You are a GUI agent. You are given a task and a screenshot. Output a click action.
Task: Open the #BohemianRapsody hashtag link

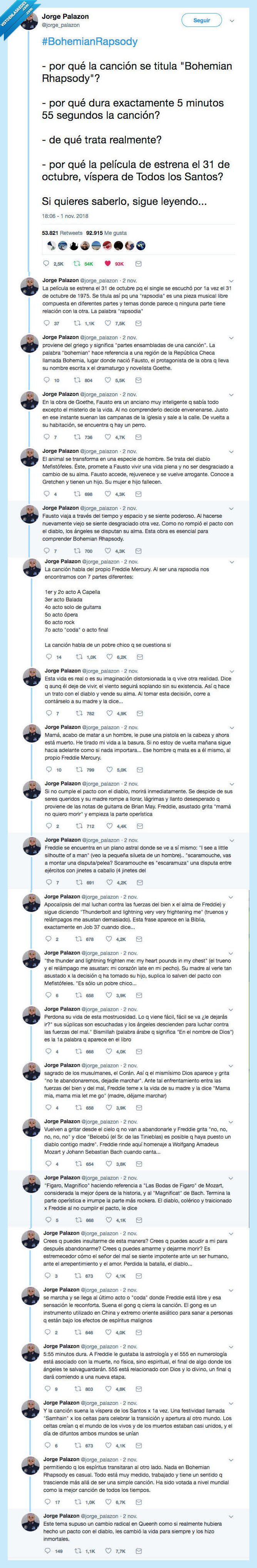click(90, 42)
